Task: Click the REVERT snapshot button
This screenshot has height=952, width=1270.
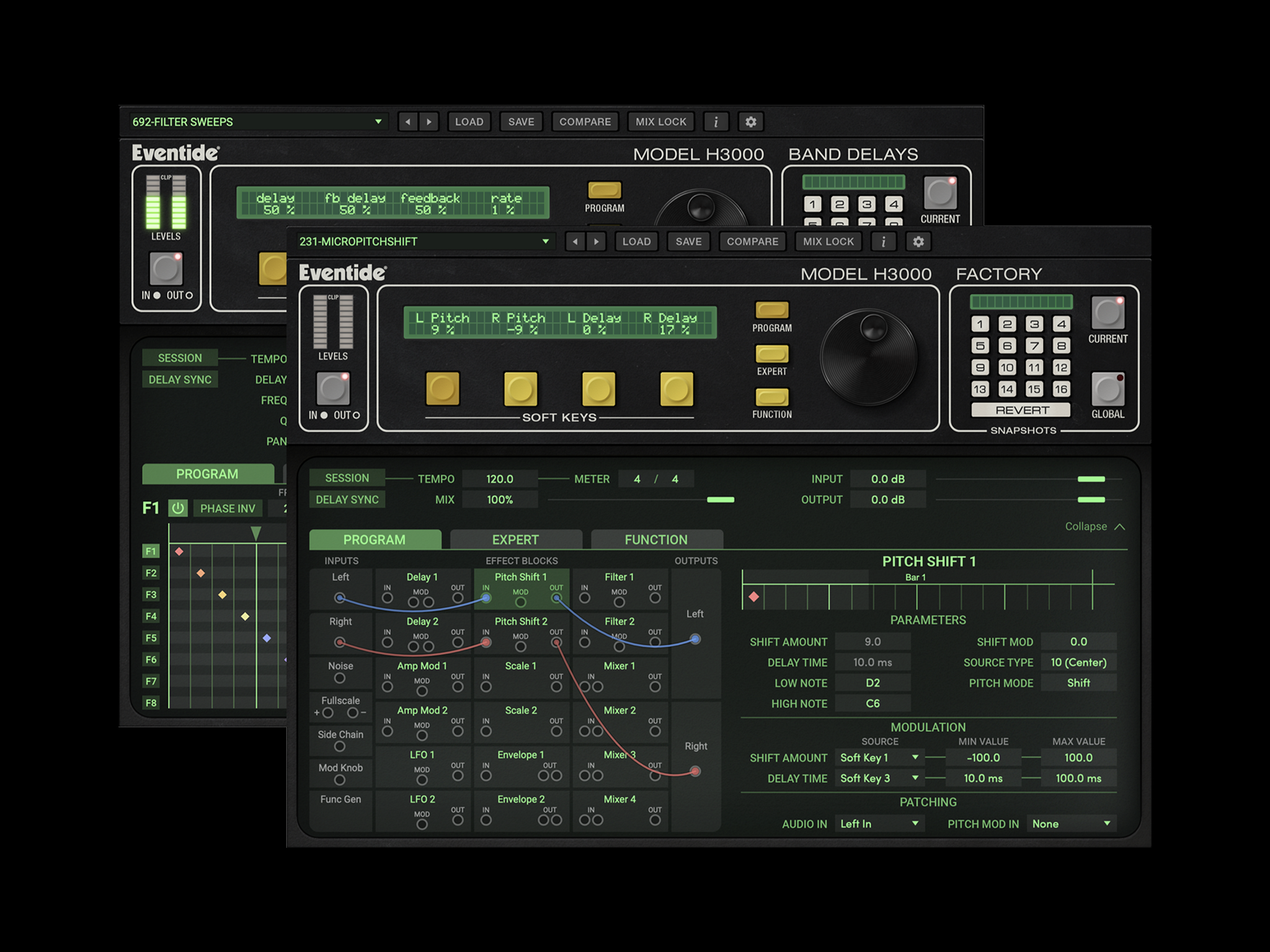Action: tap(1021, 410)
